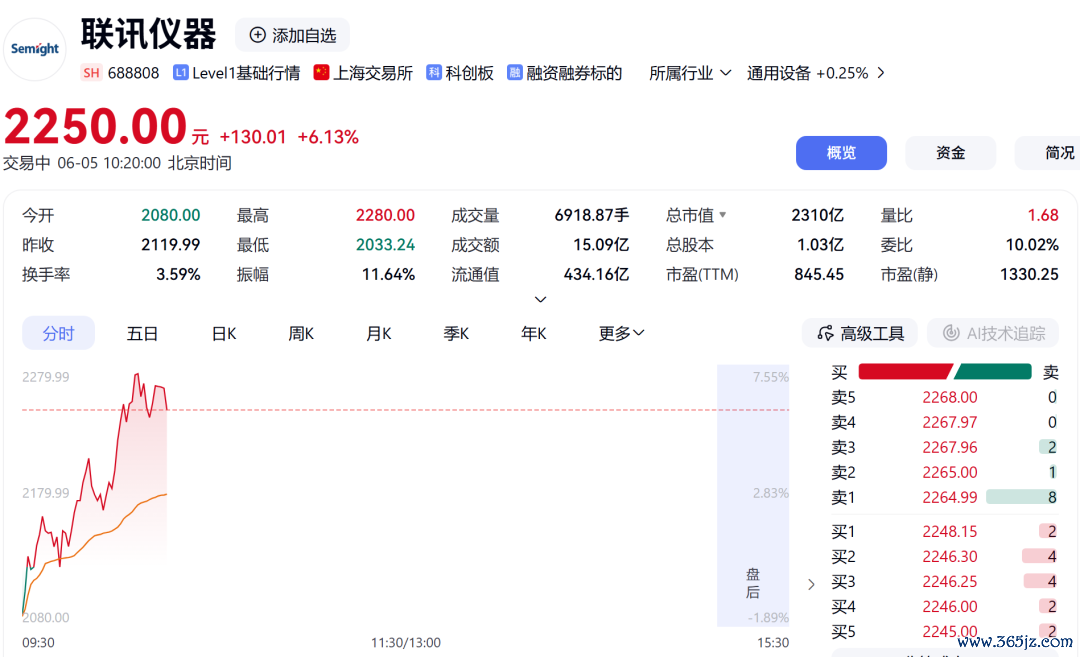Click the 委比 value 10.02%
This screenshot has height=657, width=1080.
pos(1032,244)
